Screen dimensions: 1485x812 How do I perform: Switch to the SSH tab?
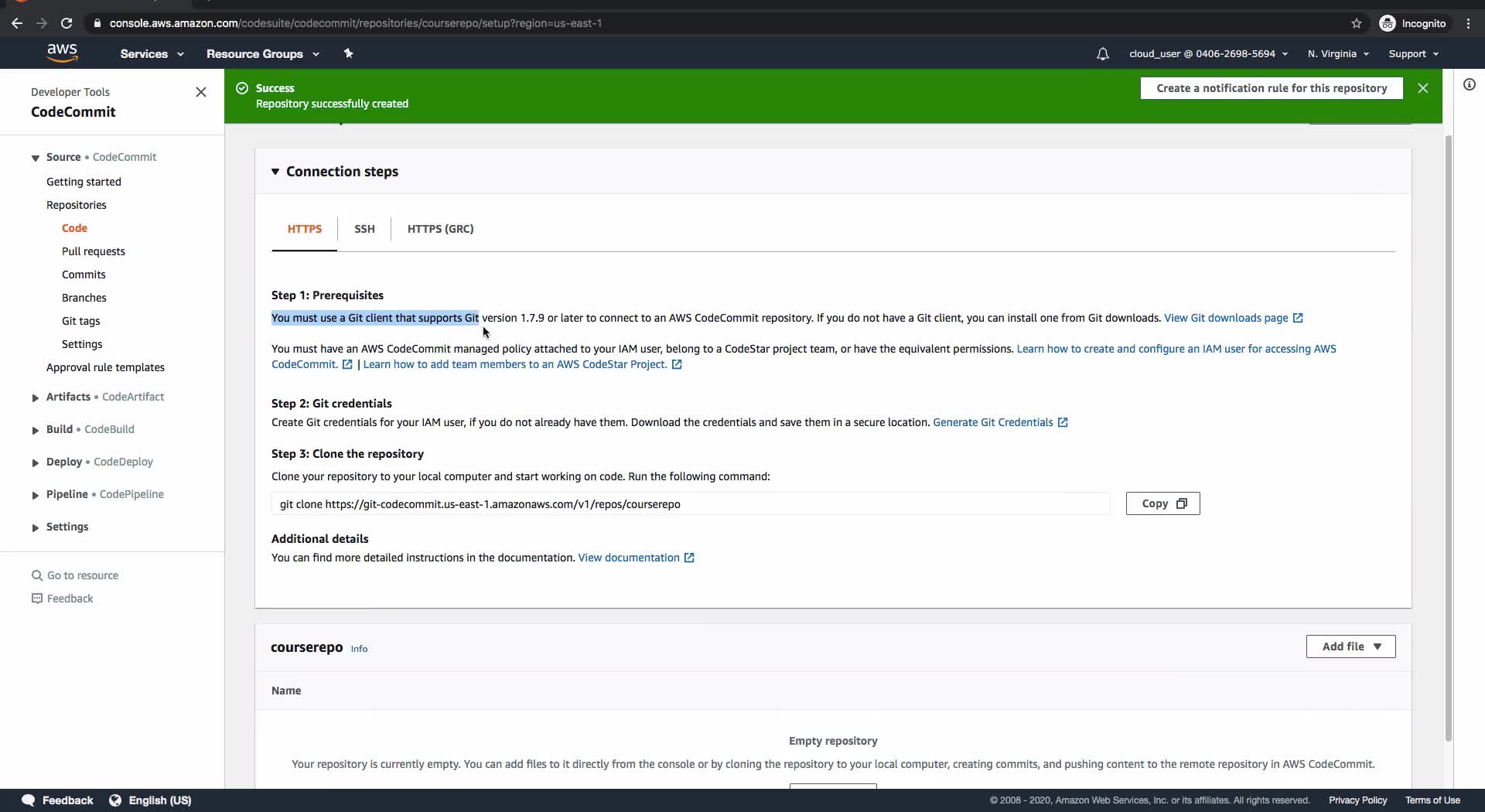[x=364, y=229]
